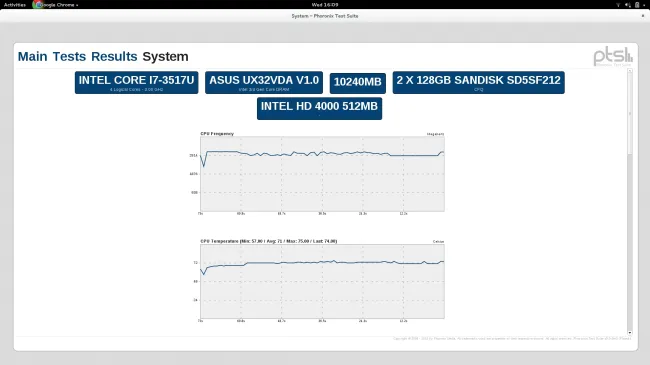Click the 2 x 128GB SanDisk disk badge
This screenshot has width=650, height=365.
coord(478,83)
